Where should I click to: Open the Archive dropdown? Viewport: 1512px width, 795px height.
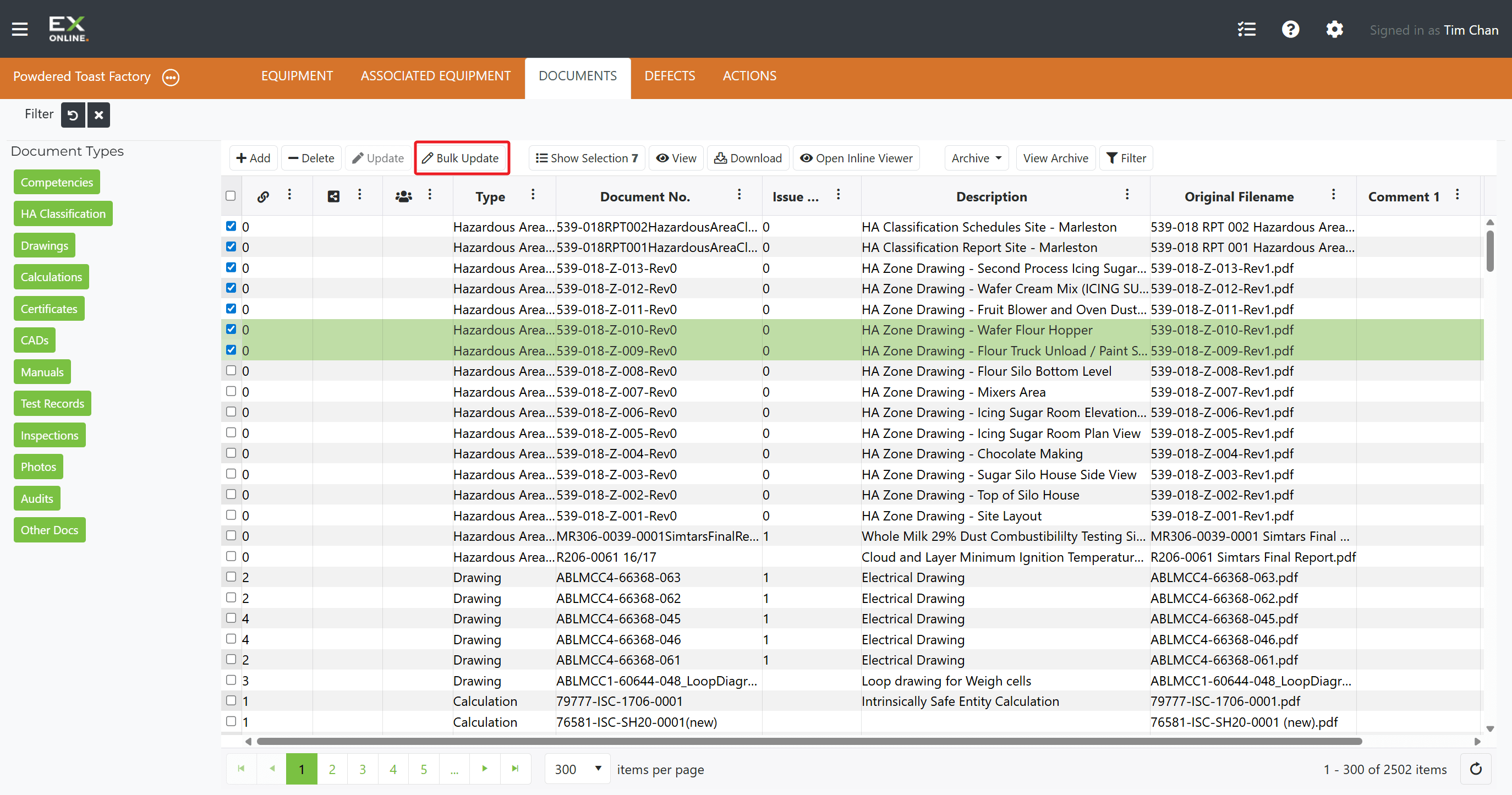point(976,158)
